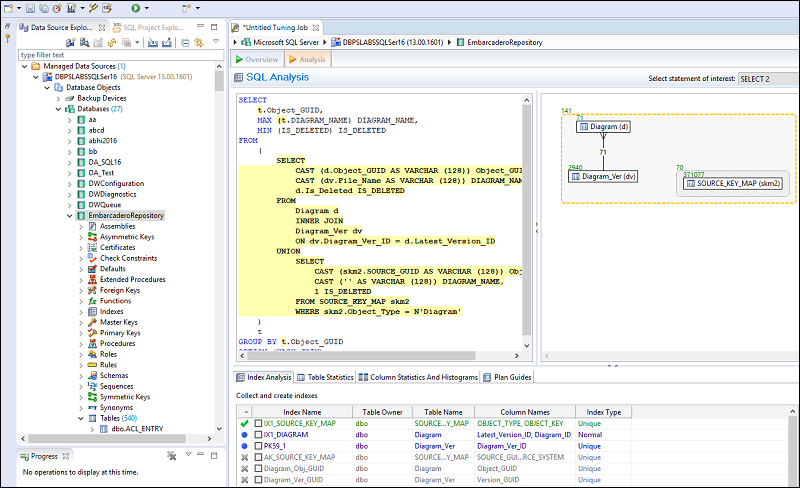
Task: Click the tuning fork toolbar icon
Action: pyautogui.click(x=93, y=8)
